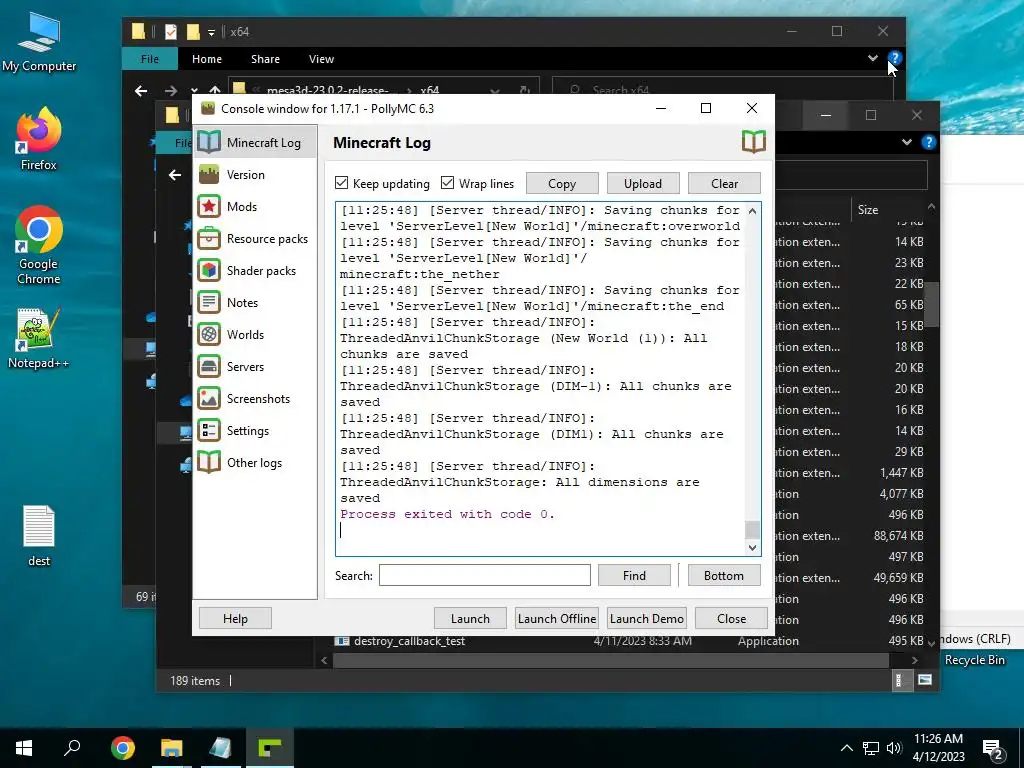Select the Notes page icon
Viewport: 1024px width, 768px height.
tap(209, 302)
